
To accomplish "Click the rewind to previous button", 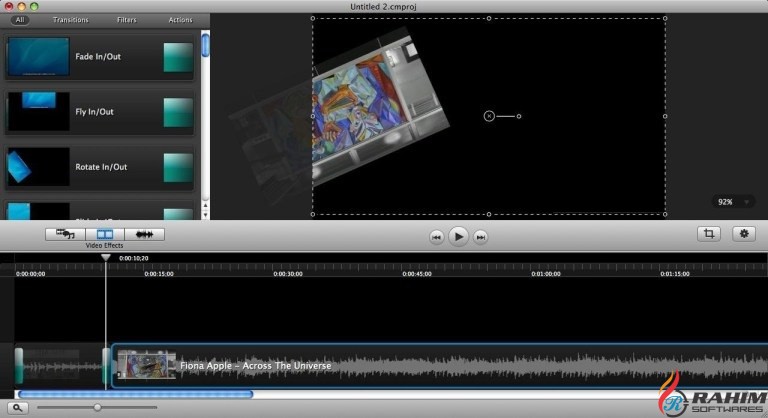I will coord(436,237).
